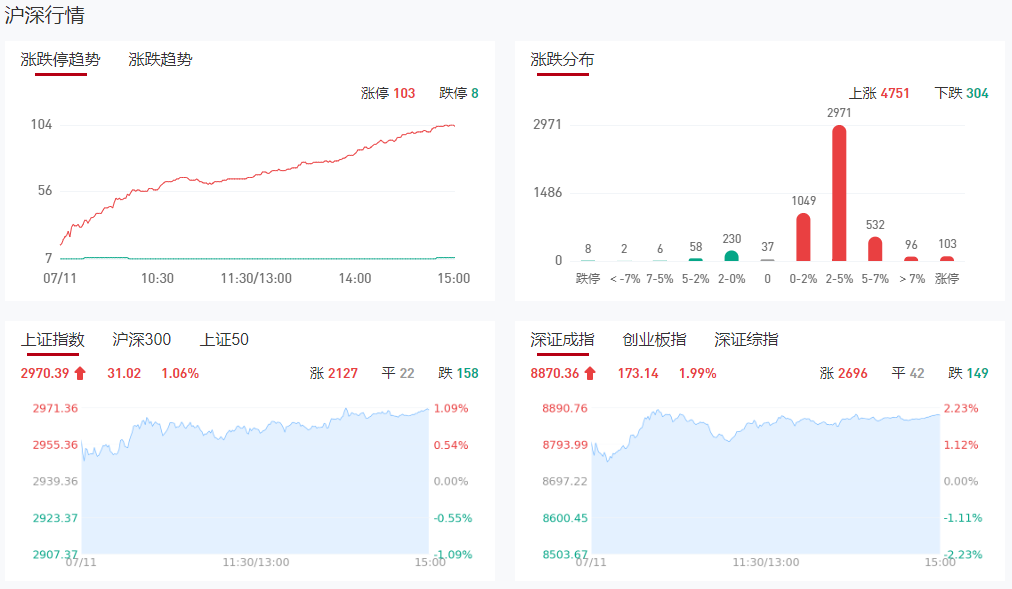
Task: Click the green 58 bar for 5-2% decliners
Action: pos(695,259)
